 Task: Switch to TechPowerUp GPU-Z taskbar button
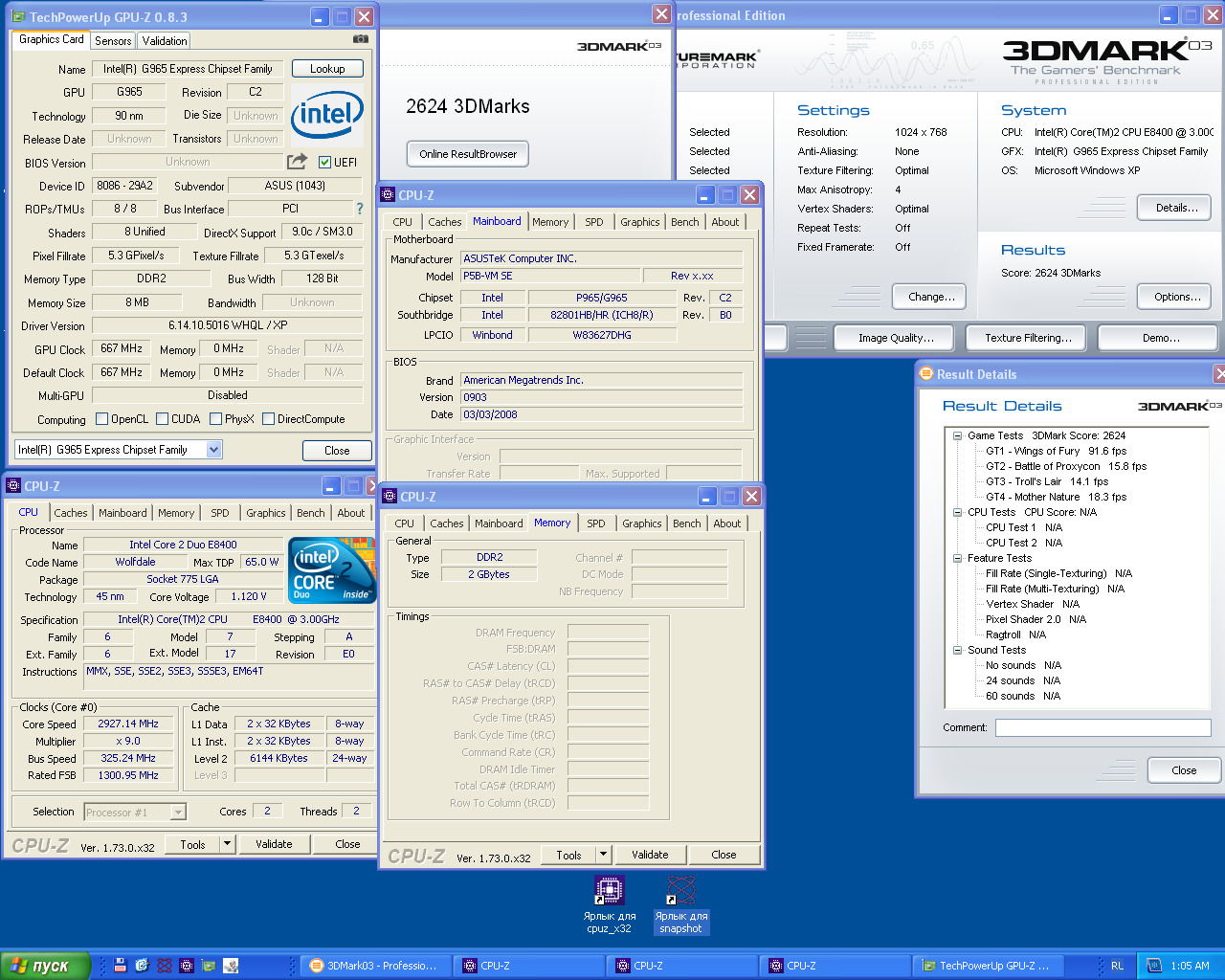[x=987, y=966]
